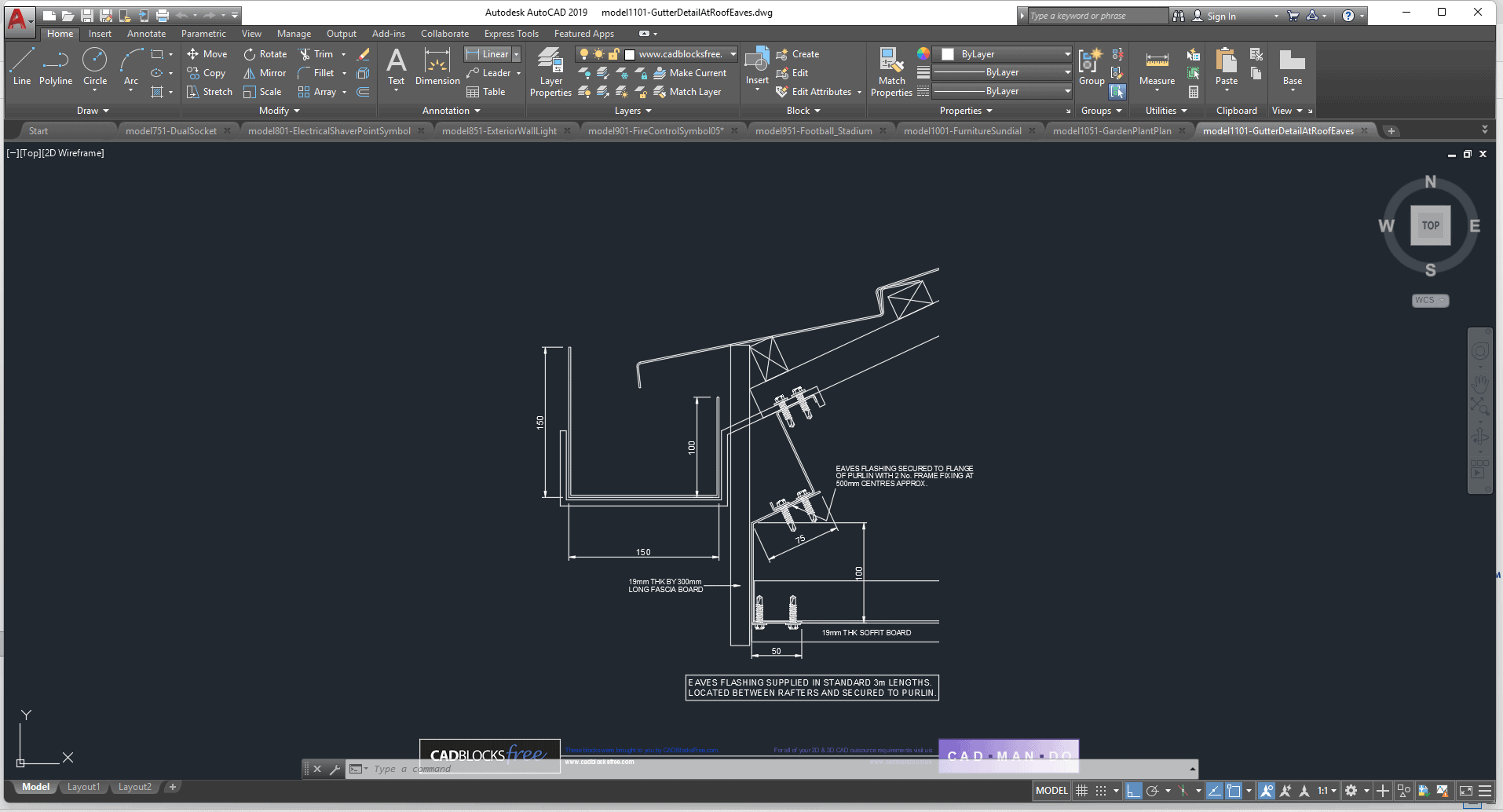Insert a Table from Annotation panel
1503x812 pixels.
tap(486, 92)
